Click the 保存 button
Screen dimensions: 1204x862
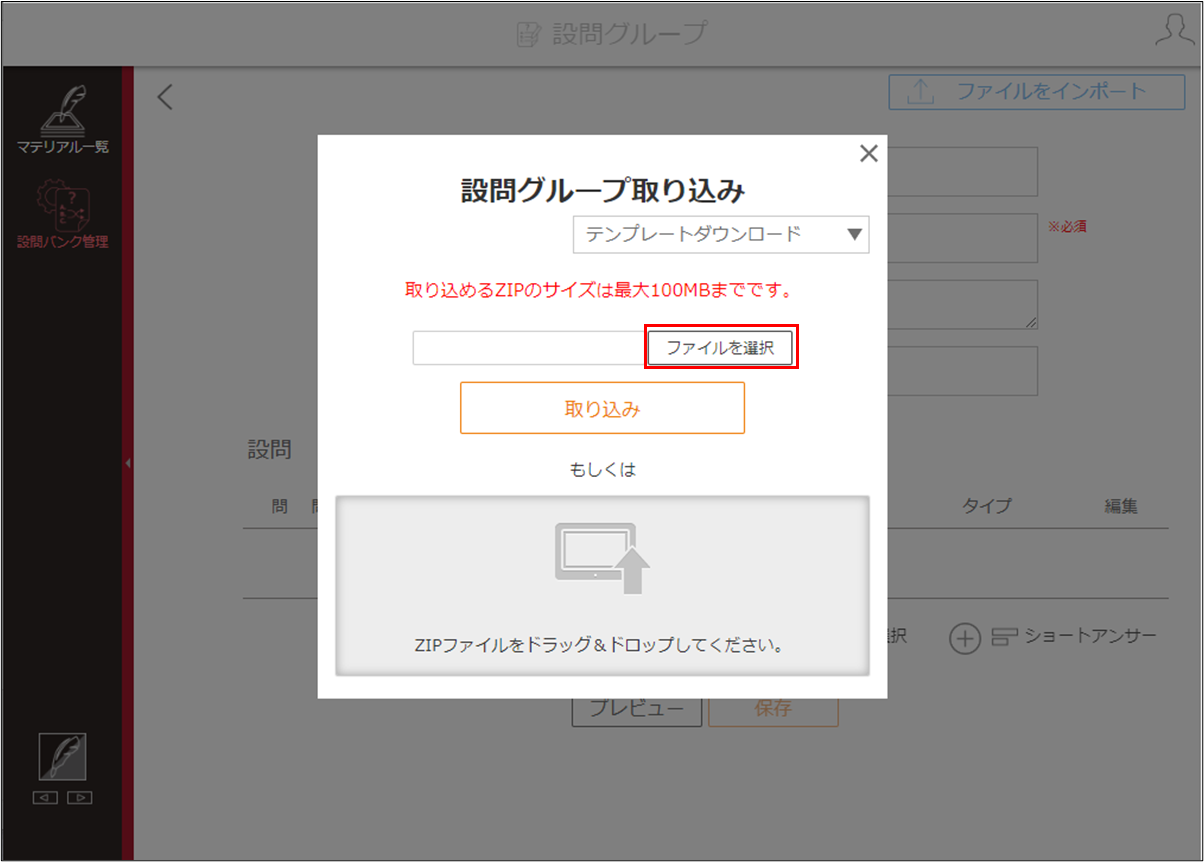click(x=773, y=708)
